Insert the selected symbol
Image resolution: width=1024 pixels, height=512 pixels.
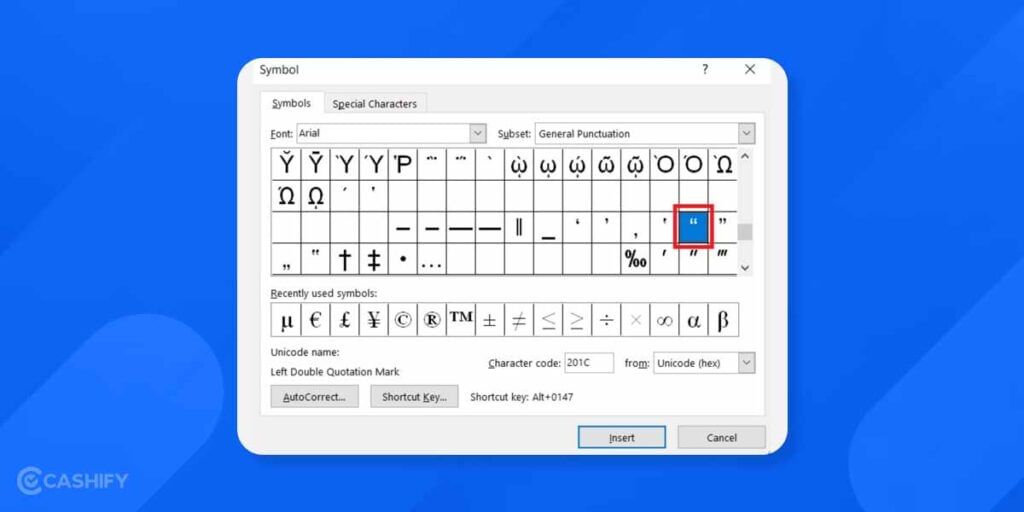pyautogui.click(x=622, y=438)
